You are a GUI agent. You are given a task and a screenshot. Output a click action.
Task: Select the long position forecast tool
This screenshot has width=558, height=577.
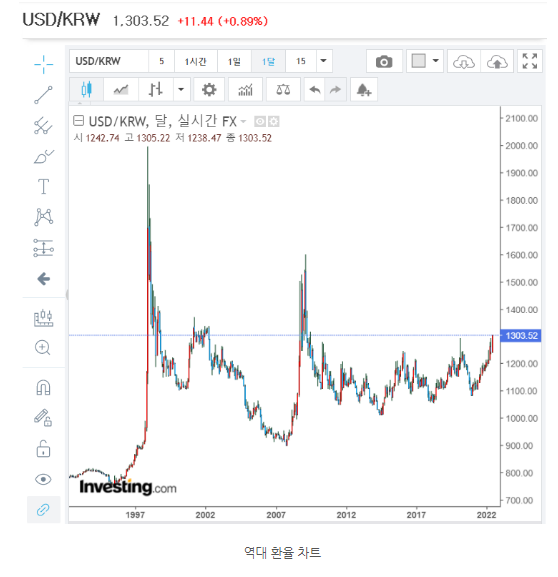[43, 248]
